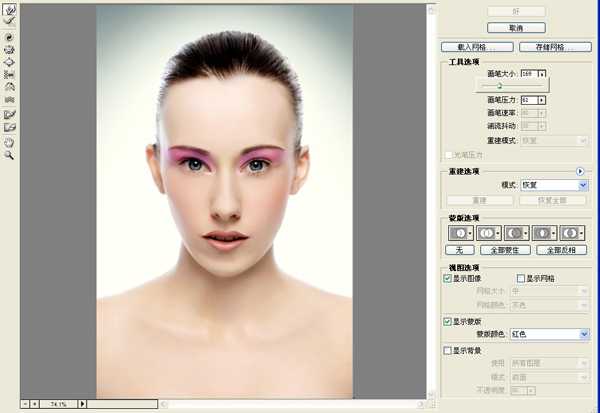Toggle the 显示图像 (show image) checkbox

pos(447,278)
